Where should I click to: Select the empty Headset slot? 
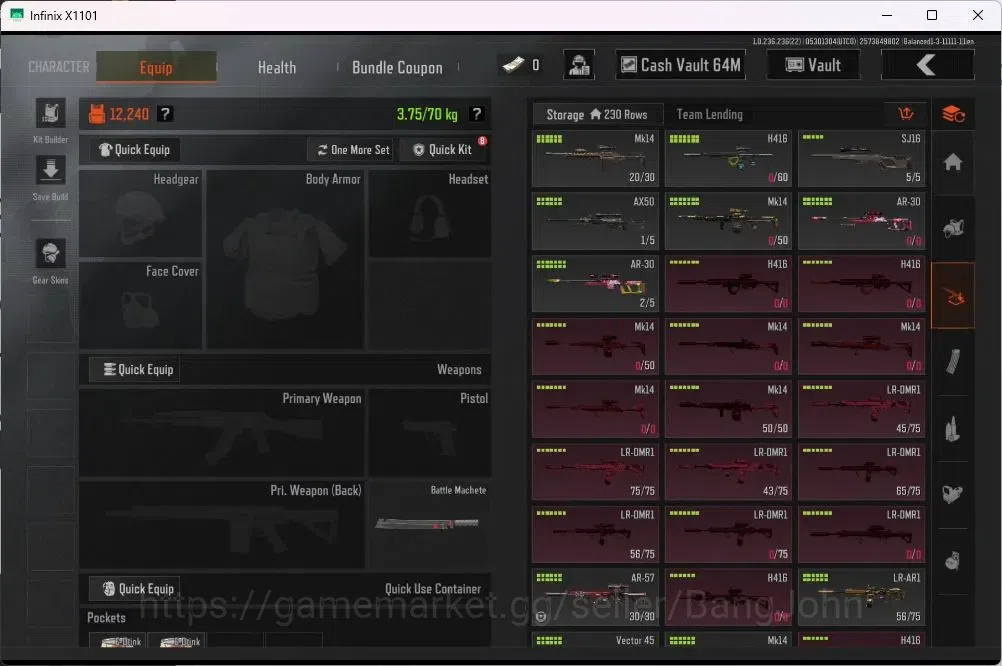pyautogui.click(x=430, y=214)
